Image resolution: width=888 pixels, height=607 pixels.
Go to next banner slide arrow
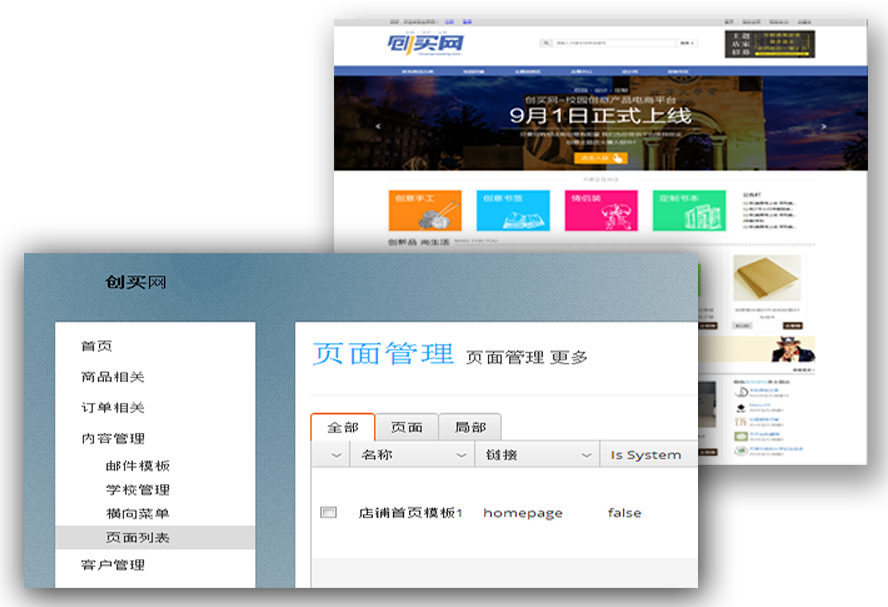(823, 127)
